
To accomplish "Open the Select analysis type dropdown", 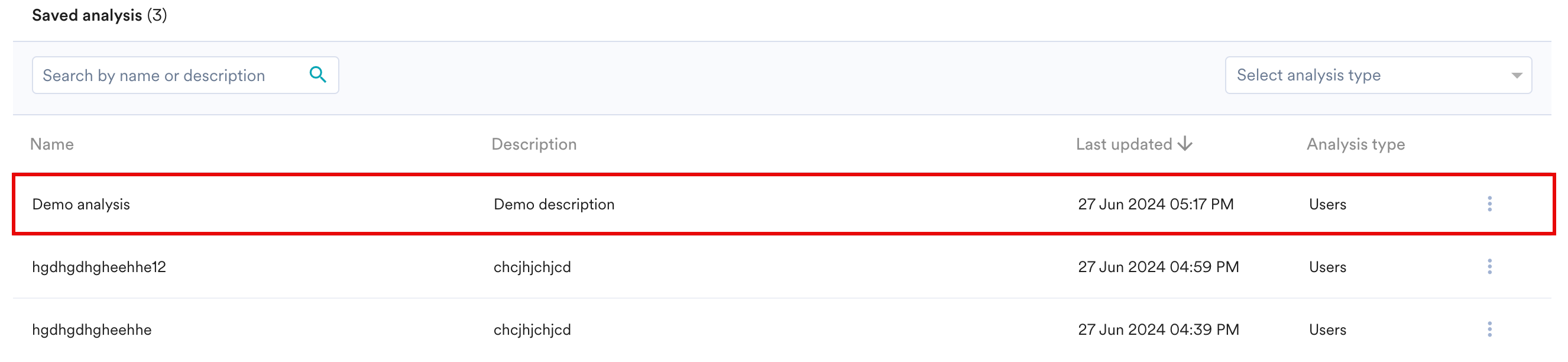I will point(1377,75).
